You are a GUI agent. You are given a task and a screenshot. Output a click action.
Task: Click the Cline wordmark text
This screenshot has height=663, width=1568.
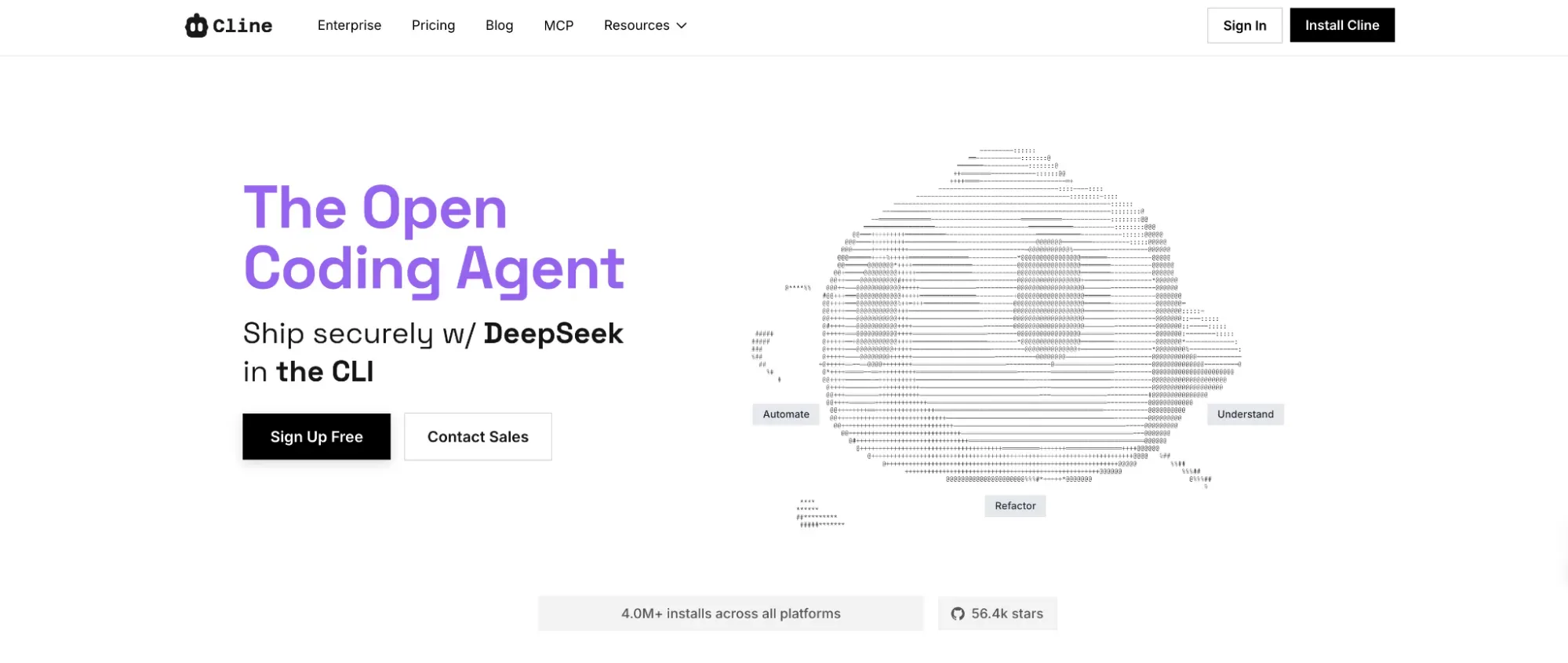tap(242, 26)
